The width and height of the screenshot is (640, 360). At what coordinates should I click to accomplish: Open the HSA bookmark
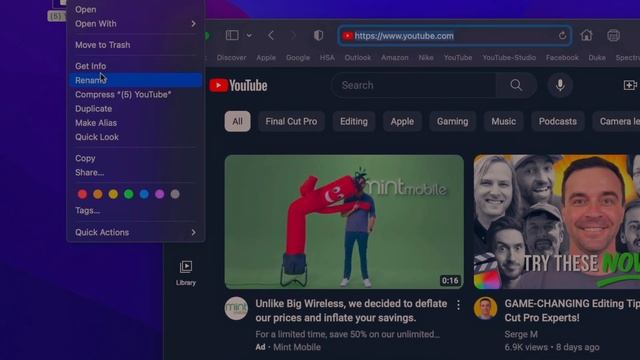point(327,58)
